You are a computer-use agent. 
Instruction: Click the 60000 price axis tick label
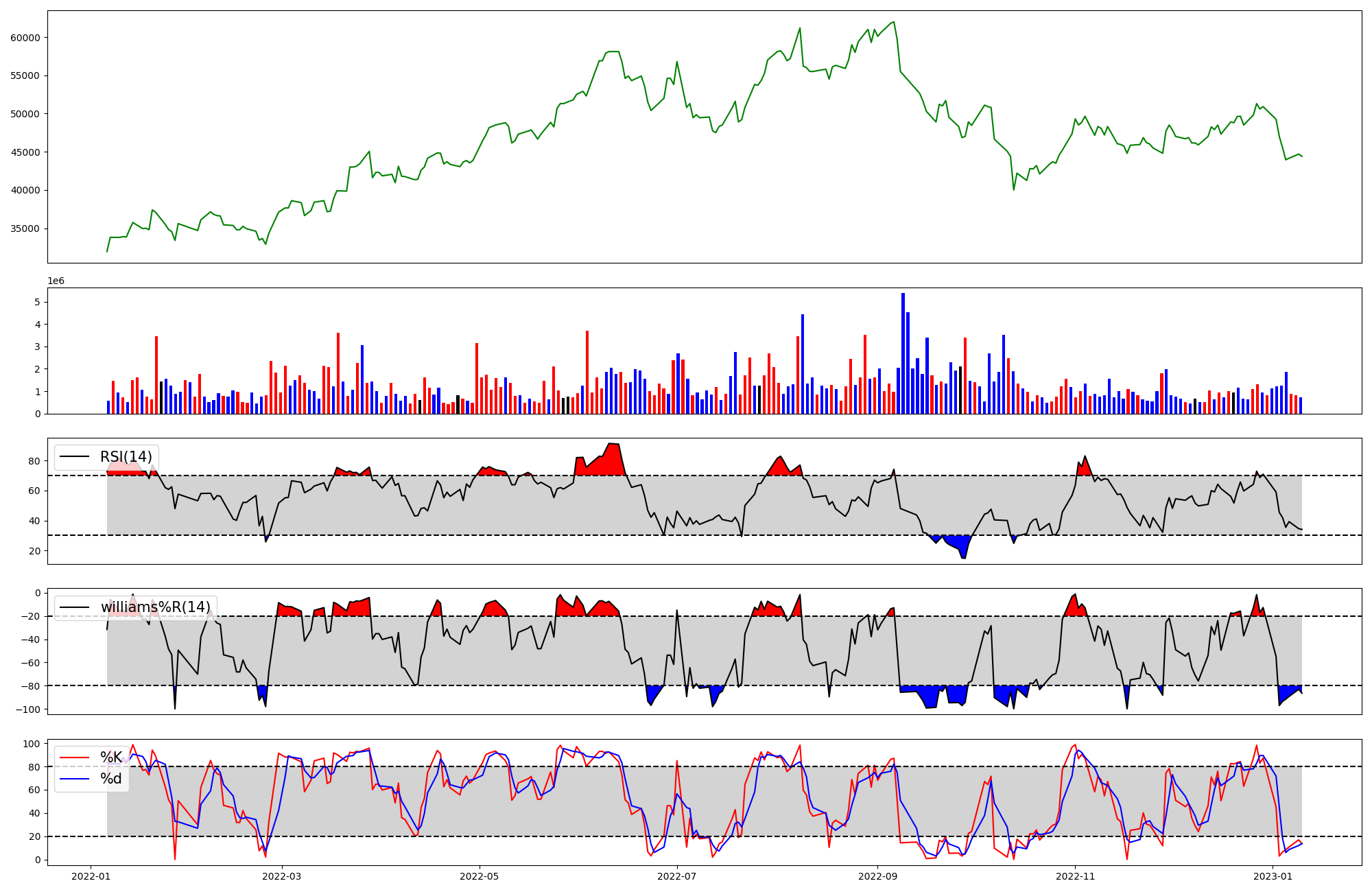(25, 38)
